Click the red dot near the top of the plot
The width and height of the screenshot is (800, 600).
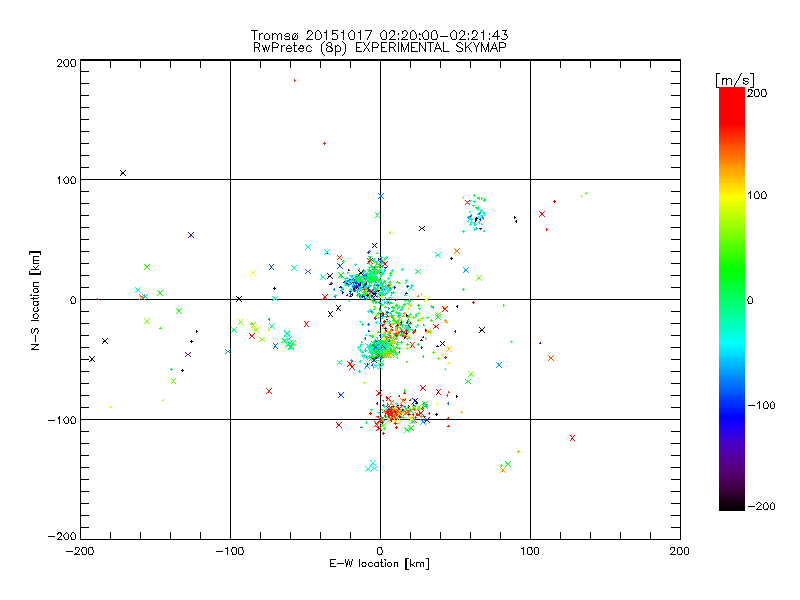295,81
